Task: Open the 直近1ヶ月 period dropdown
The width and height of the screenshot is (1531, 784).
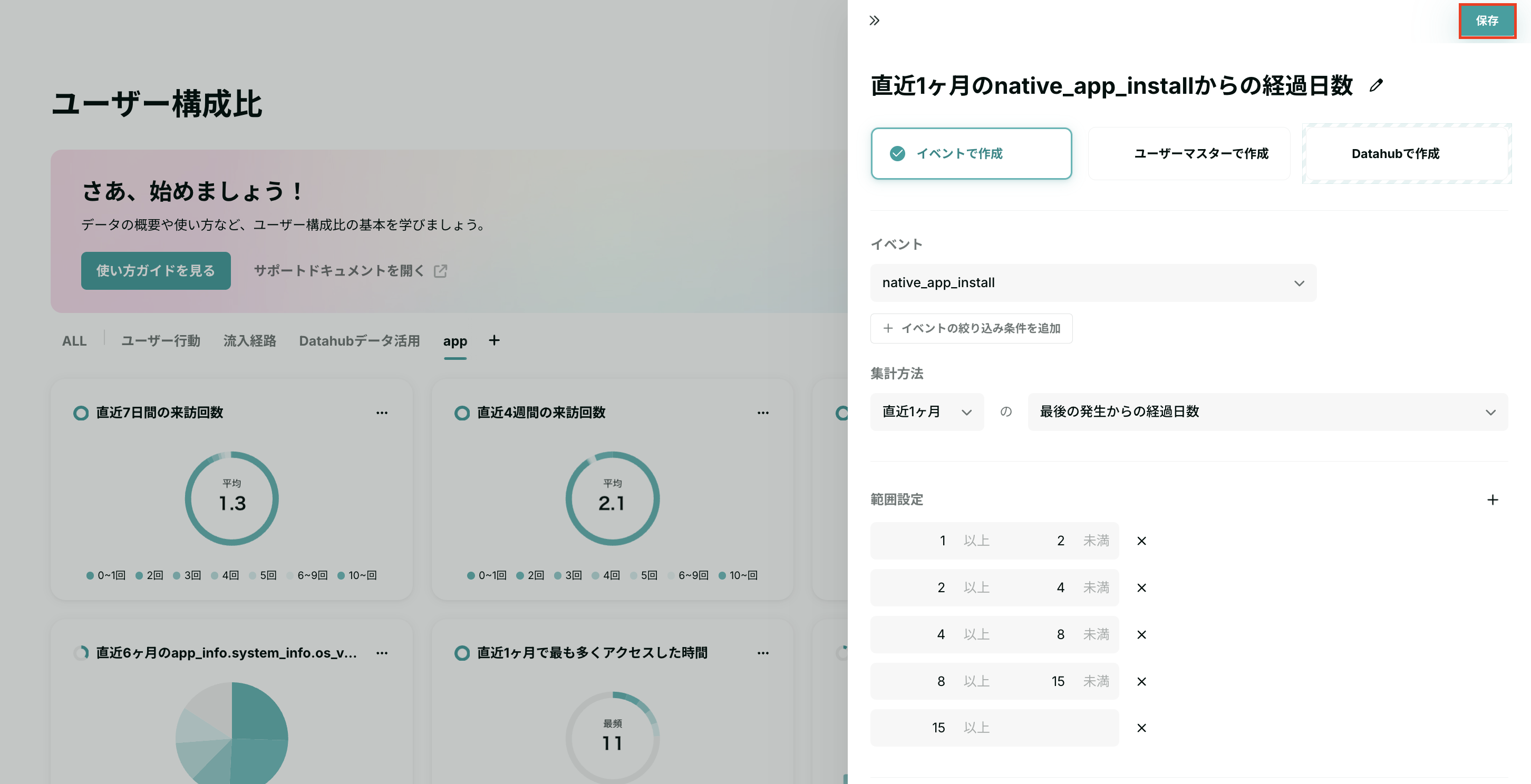Action: point(927,411)
